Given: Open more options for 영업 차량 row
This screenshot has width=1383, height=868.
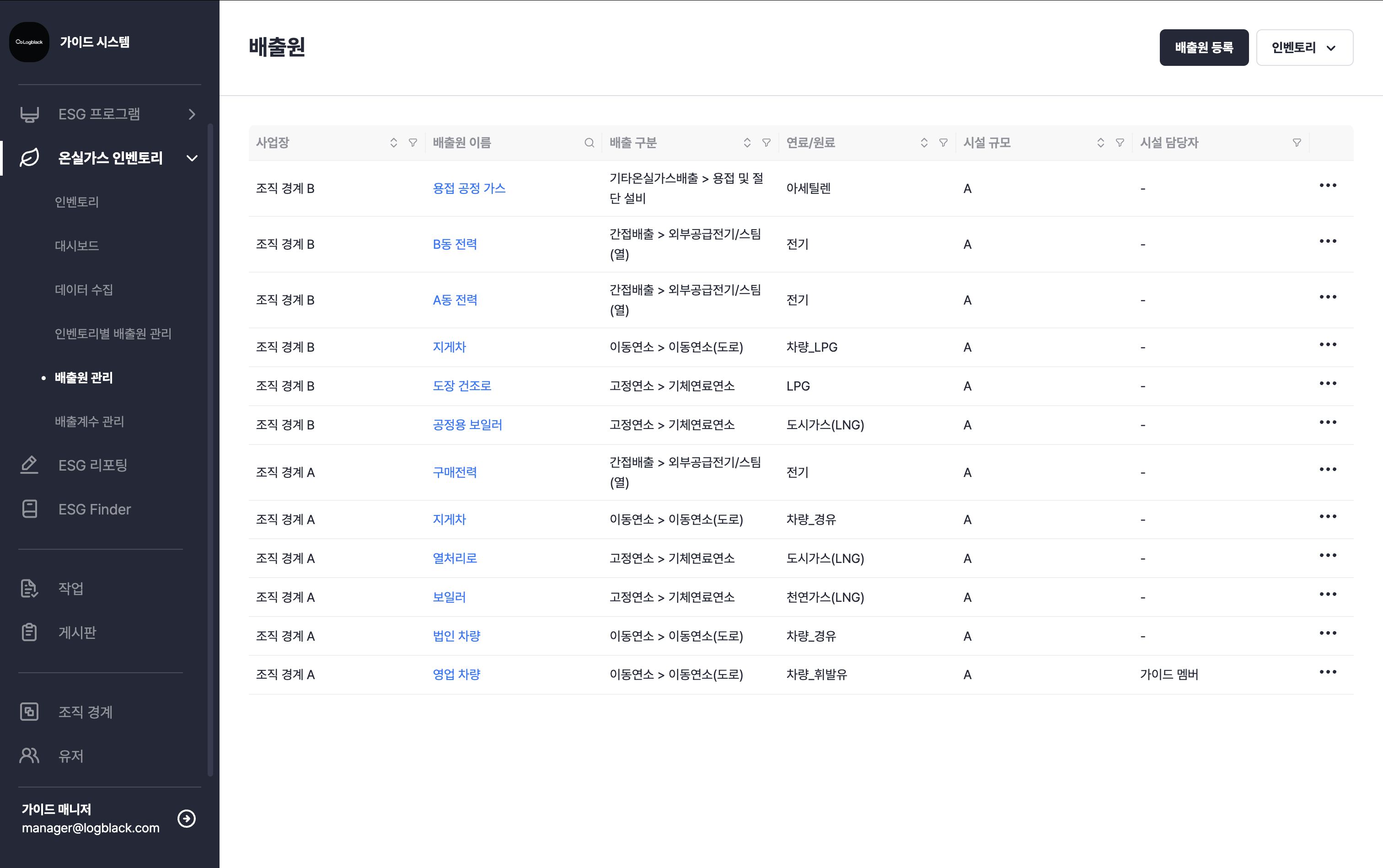Looking at the screenshot, I should click(x=1327, y=672).
